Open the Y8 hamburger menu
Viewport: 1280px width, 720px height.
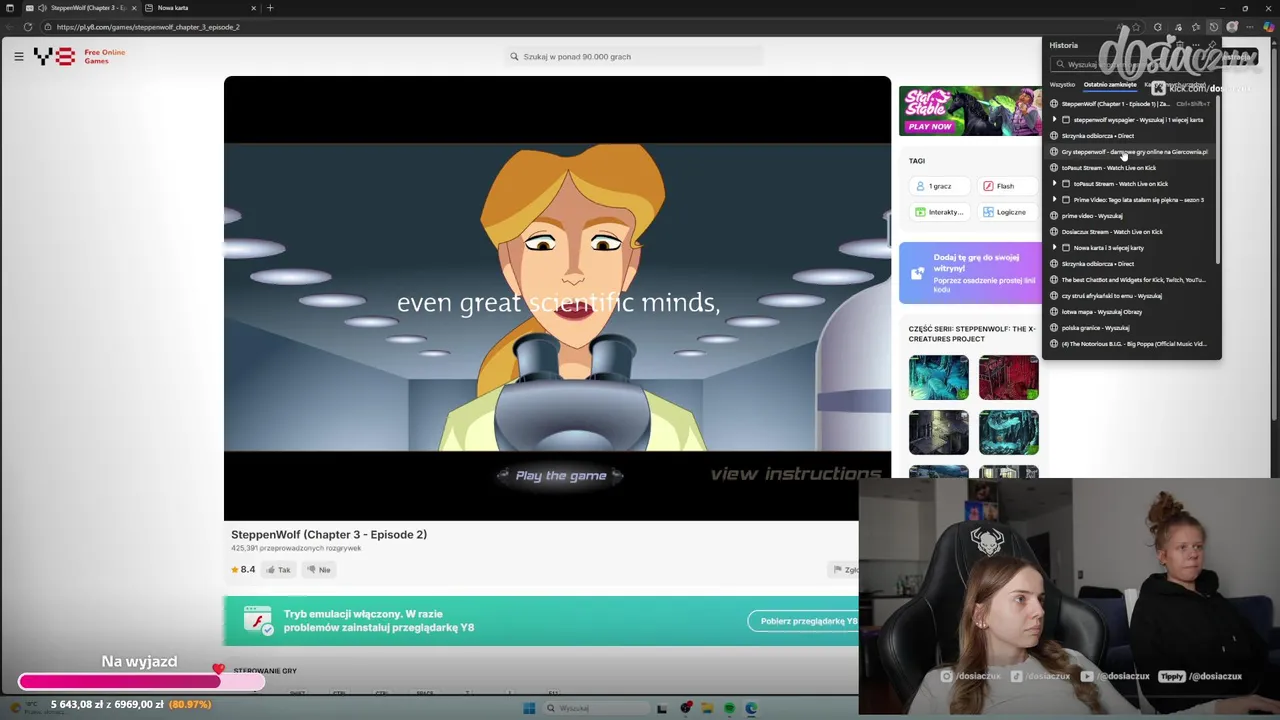point(18,56)
